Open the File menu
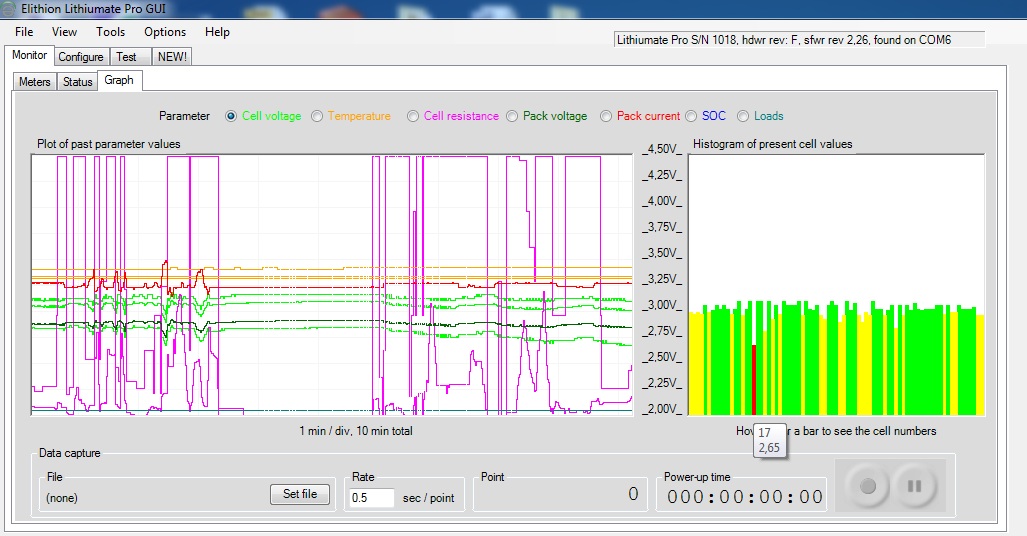1027x536 pixels. [x=24, y=32]
